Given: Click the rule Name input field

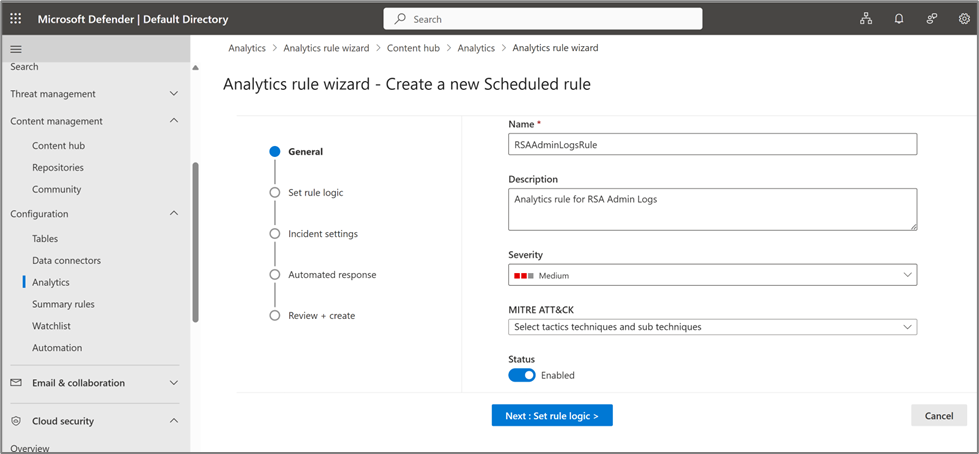Looking at the screenshot, I should [x=712, y=144].
